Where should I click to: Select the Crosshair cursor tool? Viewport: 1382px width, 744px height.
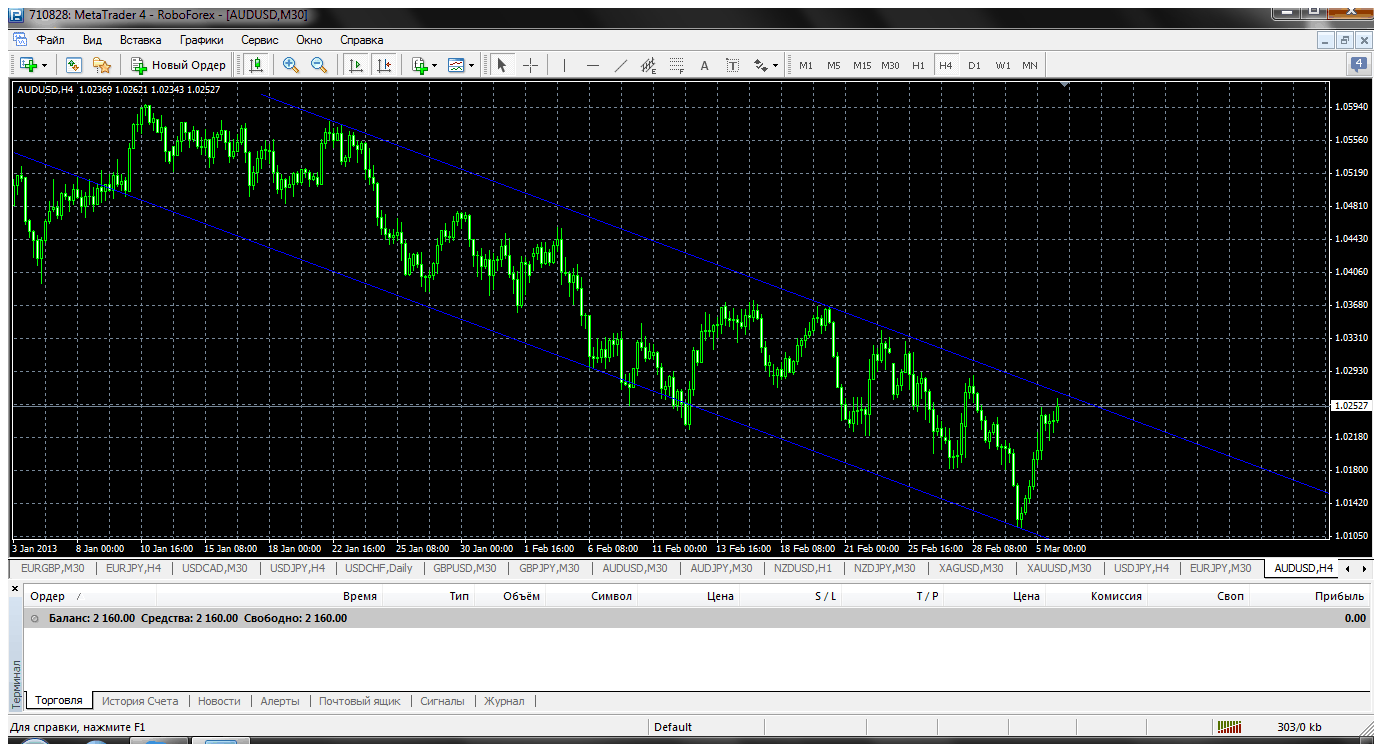530,65
